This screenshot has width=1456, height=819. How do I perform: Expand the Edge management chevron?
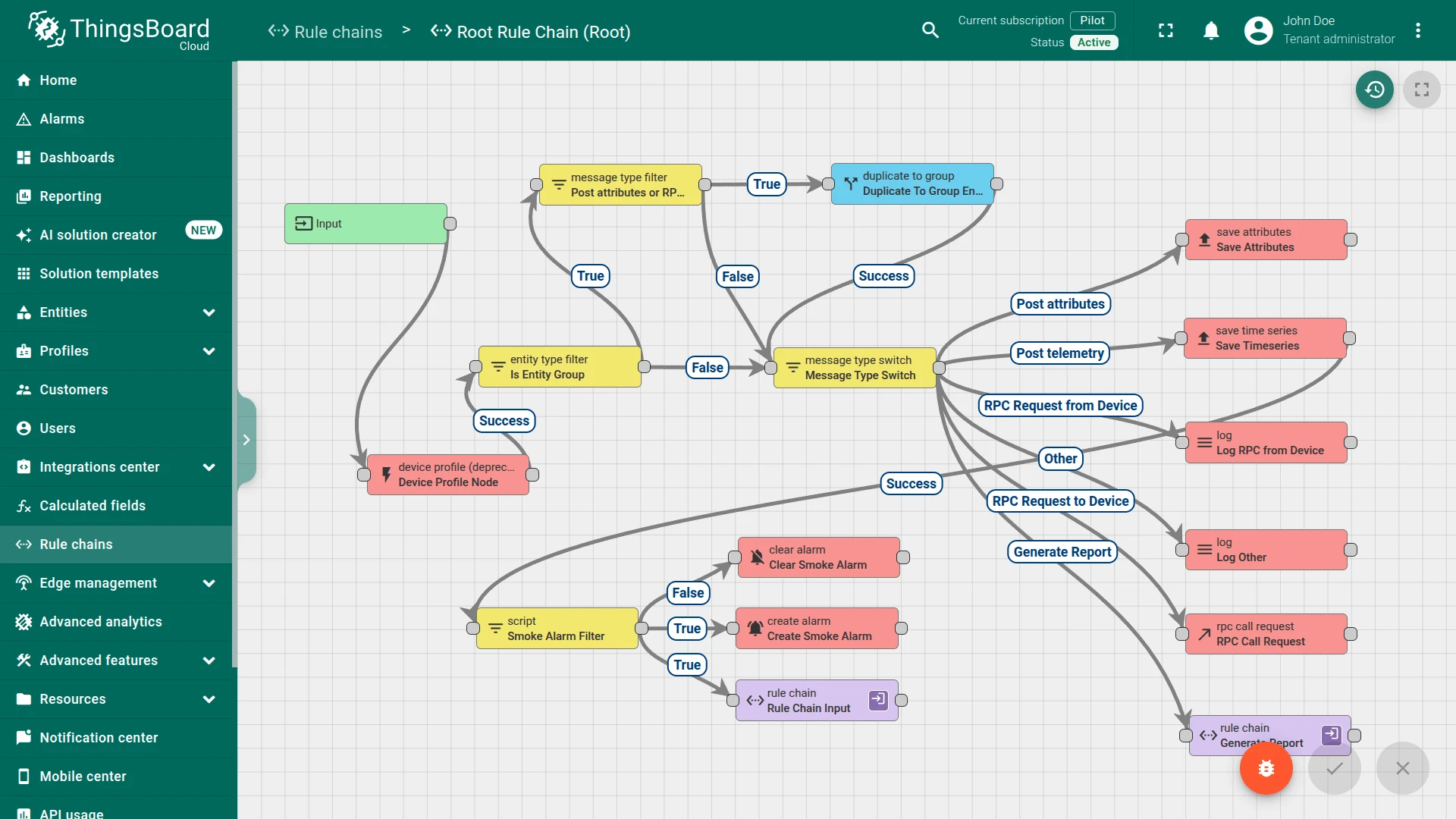click(209, 583)
